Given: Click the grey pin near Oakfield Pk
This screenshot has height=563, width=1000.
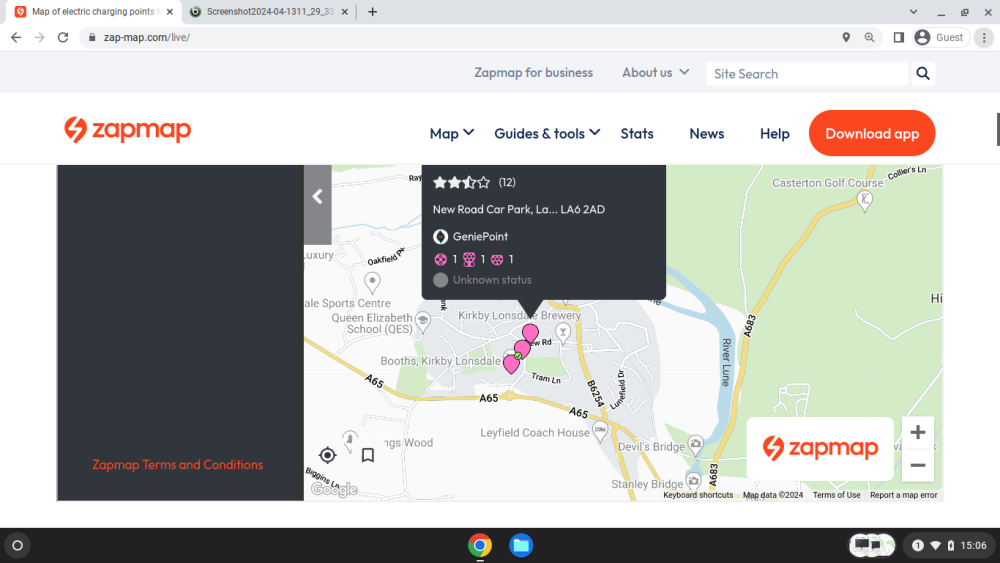Looking at the screenshot, I should 372,281.
